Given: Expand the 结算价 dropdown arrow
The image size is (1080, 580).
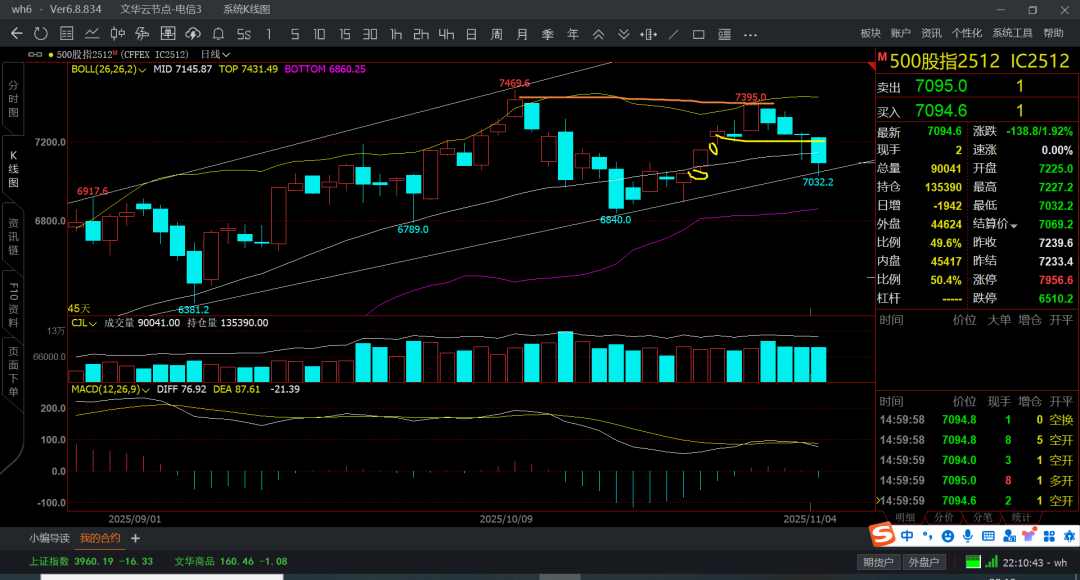Looking at the screenshot, I should click(x=1014, y=225).
